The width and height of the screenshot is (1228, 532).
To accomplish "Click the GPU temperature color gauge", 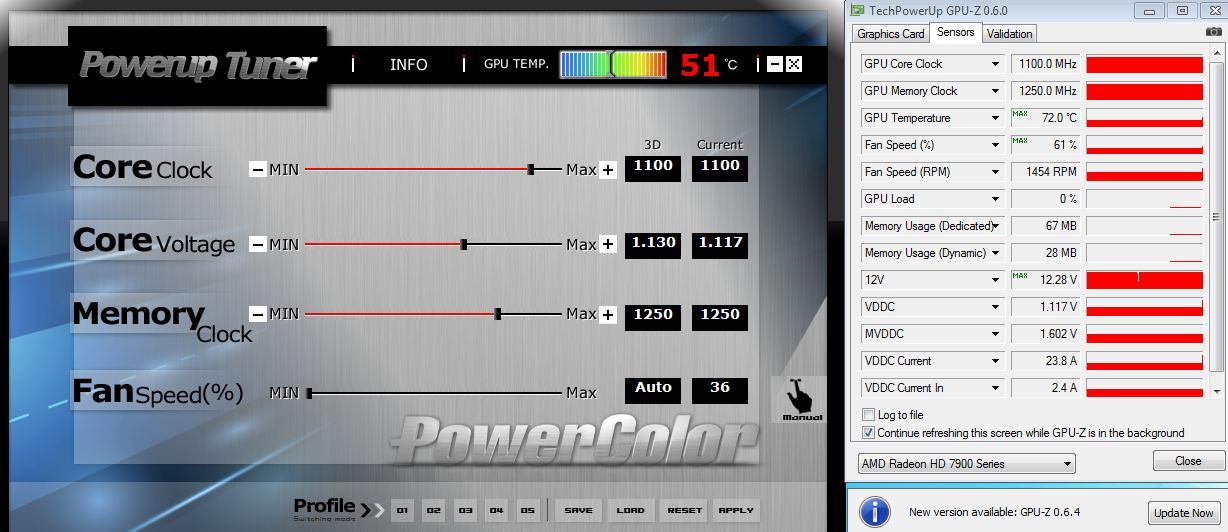I will pyautogui.click(x=613, y=64).
